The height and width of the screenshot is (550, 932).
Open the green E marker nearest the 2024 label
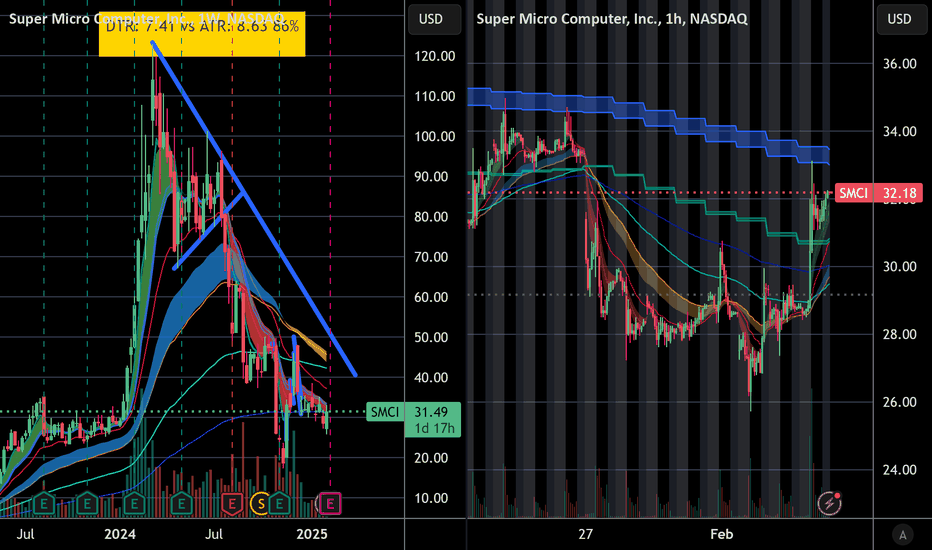[134, 504]
